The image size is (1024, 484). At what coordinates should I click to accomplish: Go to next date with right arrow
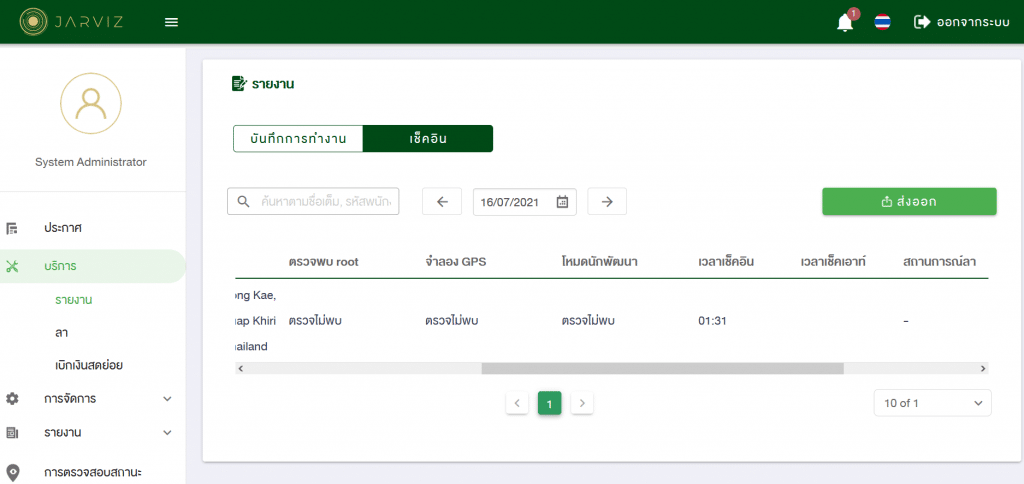pyautogui.click(x=607, y=202)
